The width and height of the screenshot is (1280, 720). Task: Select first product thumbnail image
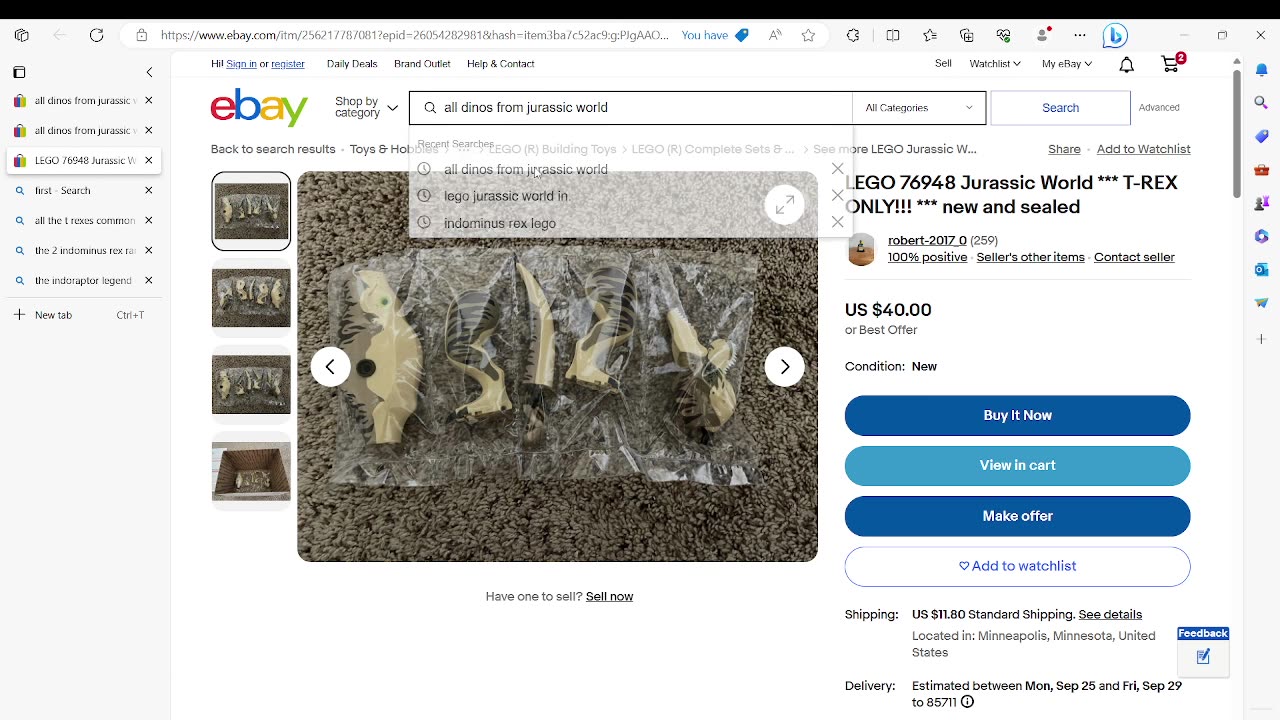click(x=251, y=211)
